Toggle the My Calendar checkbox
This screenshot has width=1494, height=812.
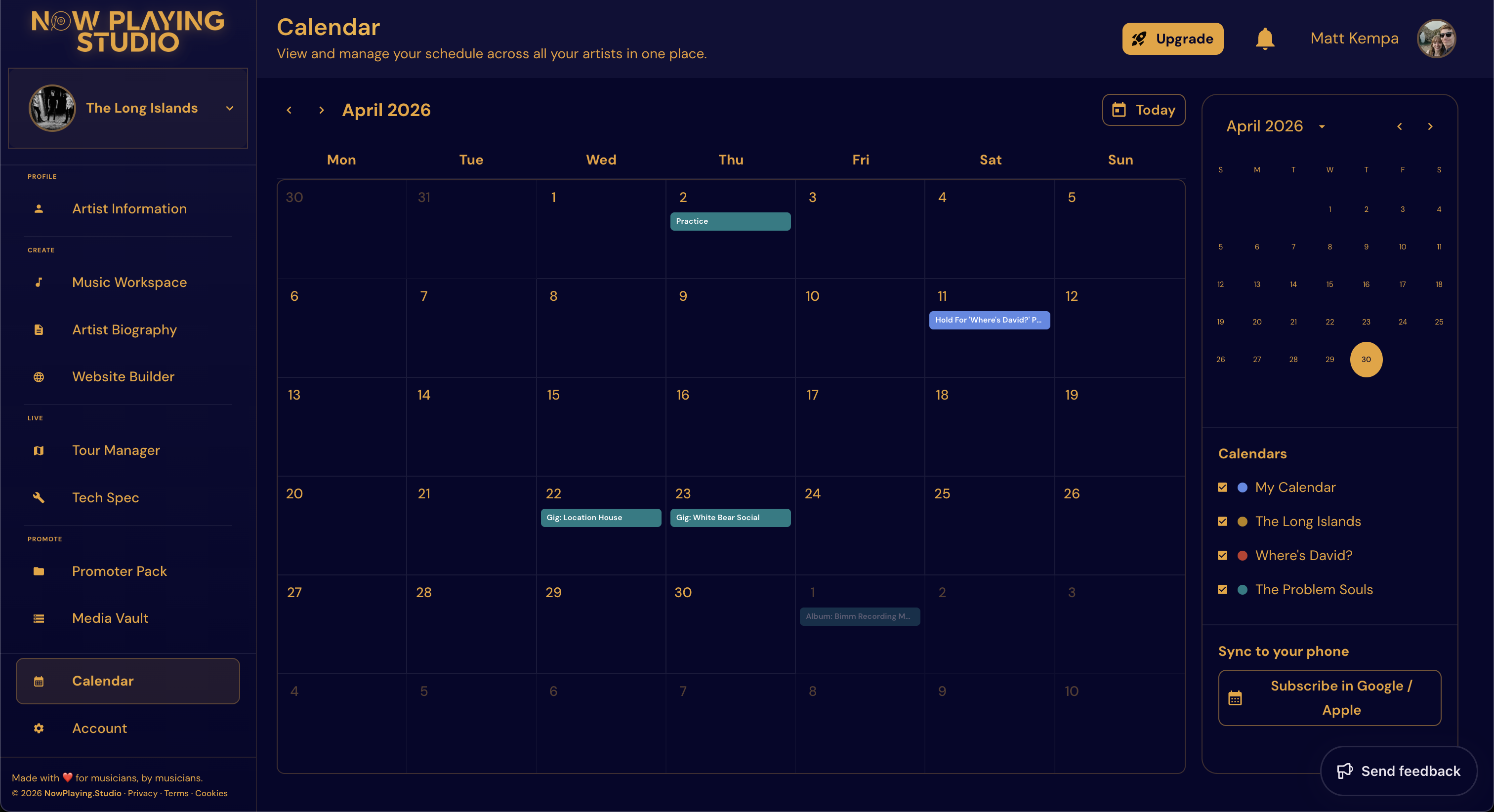(x=1223, y=487)
